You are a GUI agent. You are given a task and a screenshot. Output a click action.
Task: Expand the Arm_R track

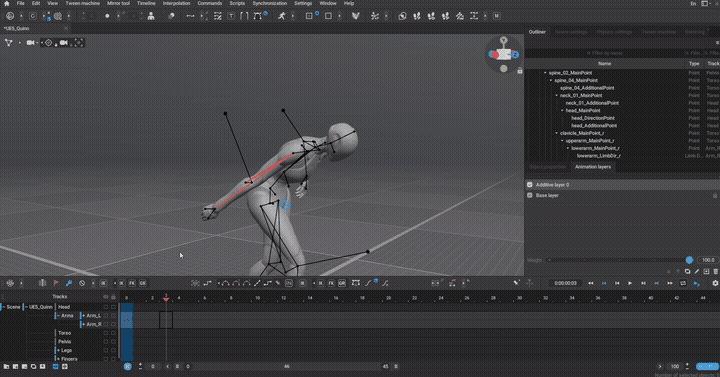84,324
